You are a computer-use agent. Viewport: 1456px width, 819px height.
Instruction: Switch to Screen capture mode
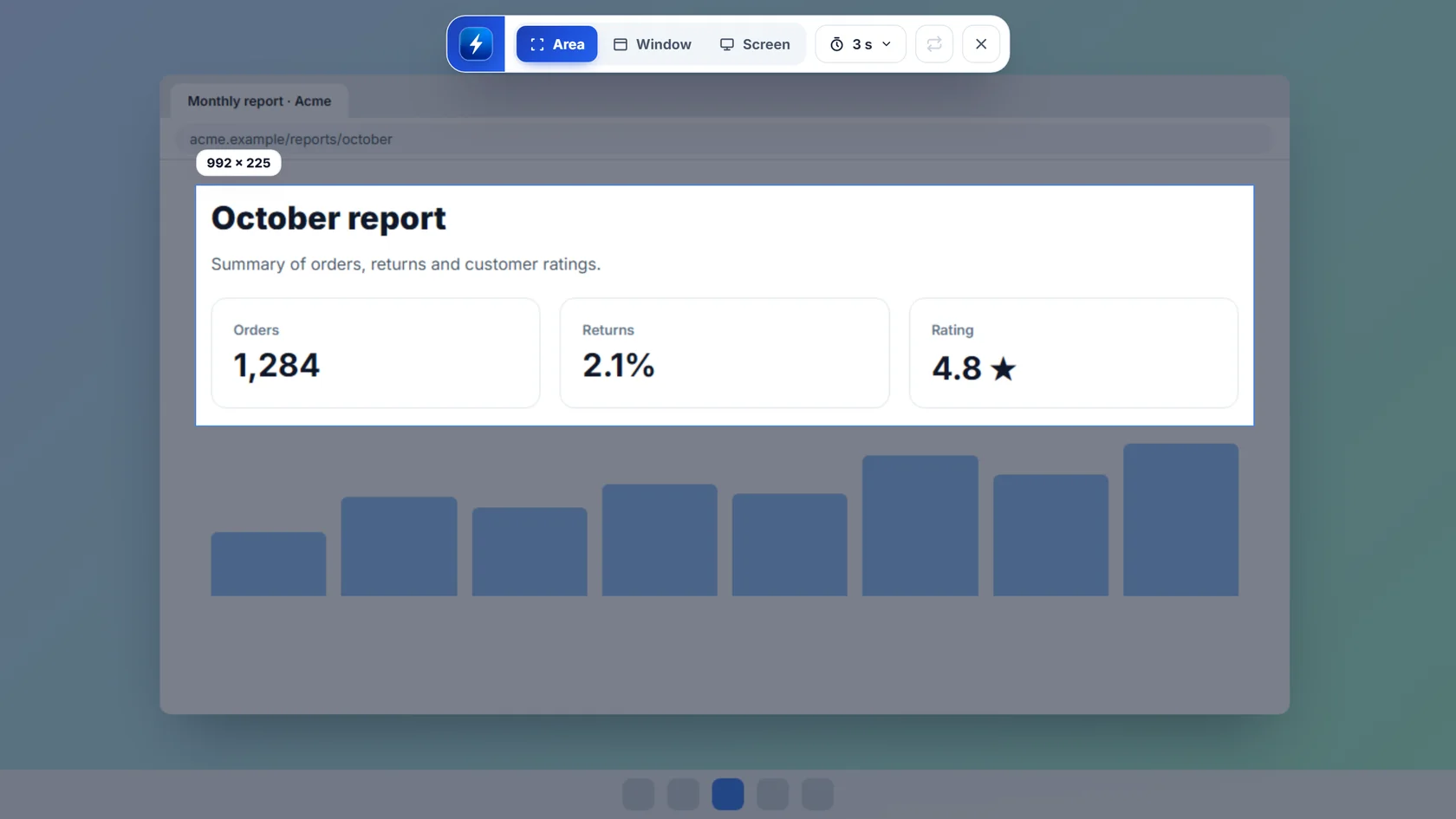pyautogui.click(x=755, y=44)
